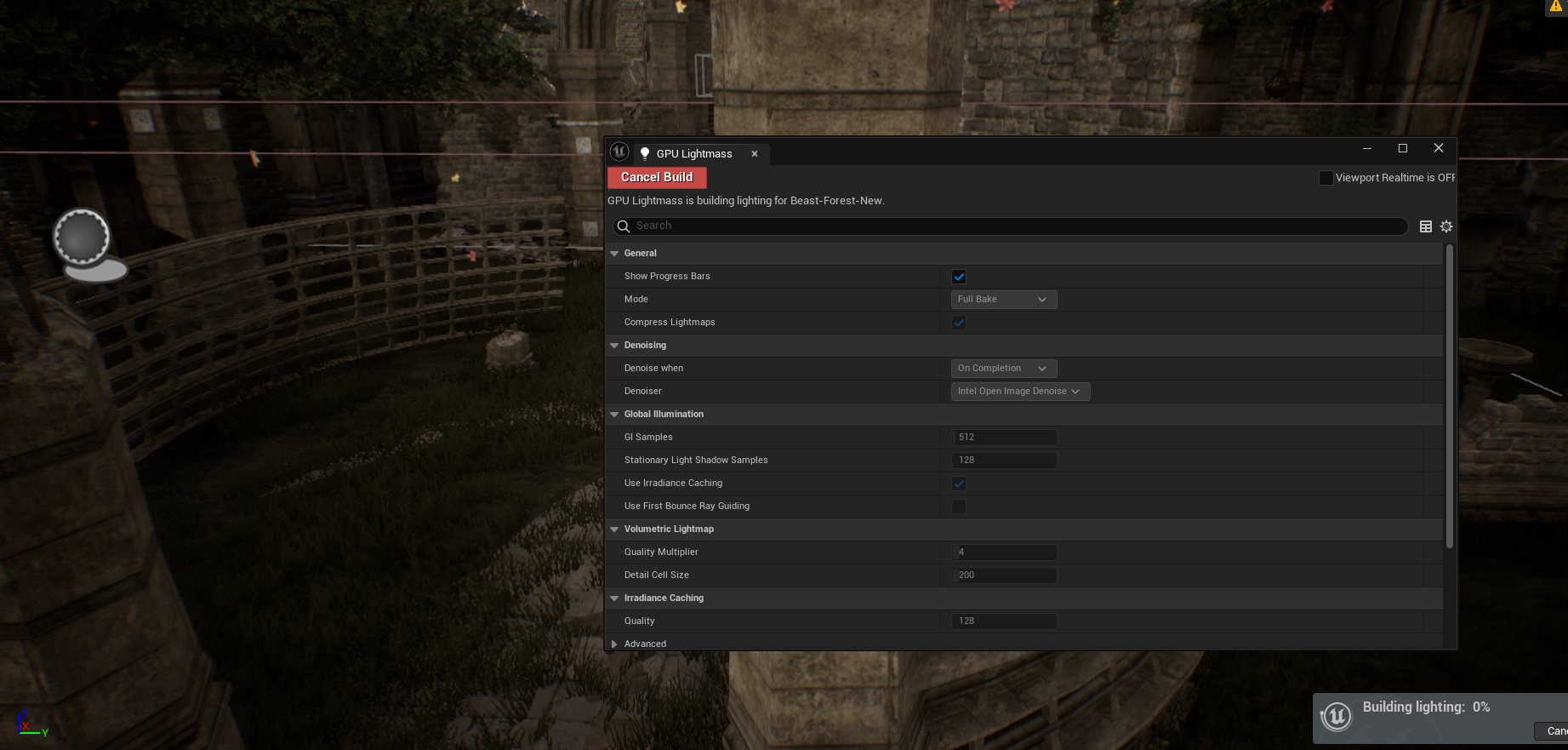Click the settings search field
1568x750 pixels.
tap(1010, 226)
